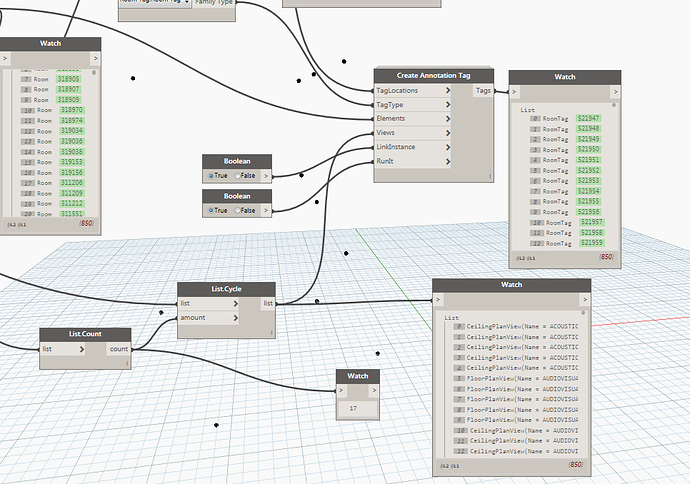Click RoomTag element ID 521956
Viewport: 690px width, 484px height.
point(588,212)
